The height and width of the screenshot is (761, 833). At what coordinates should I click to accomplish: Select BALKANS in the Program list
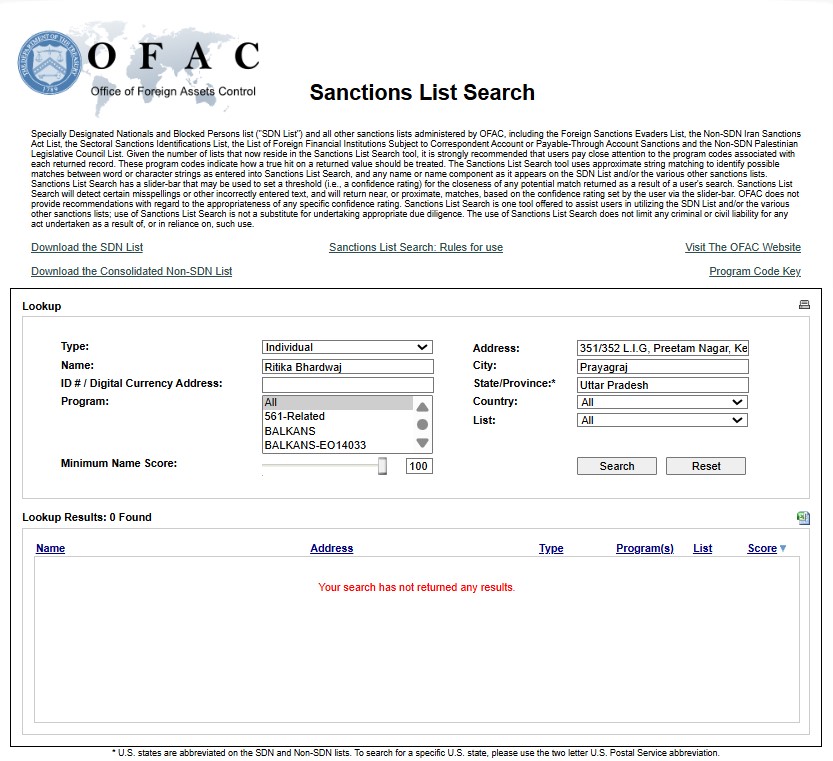click(x=290, y=431)
